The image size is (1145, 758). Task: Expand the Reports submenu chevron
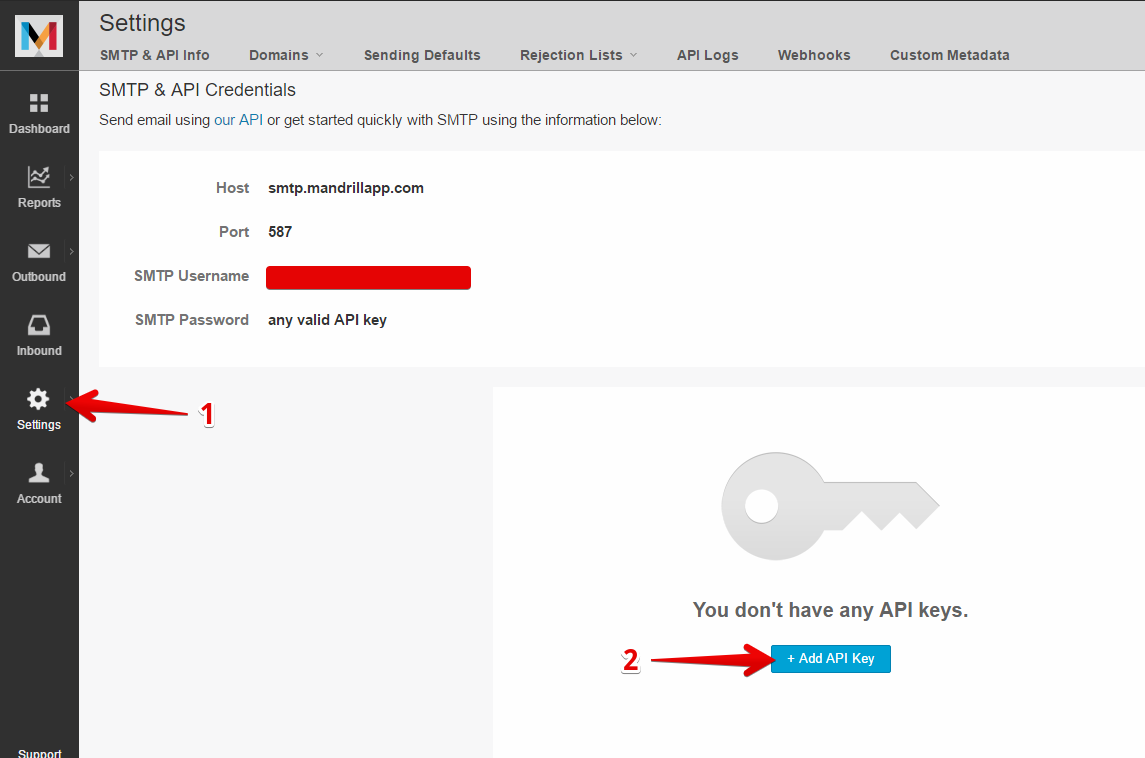(72, 177)
